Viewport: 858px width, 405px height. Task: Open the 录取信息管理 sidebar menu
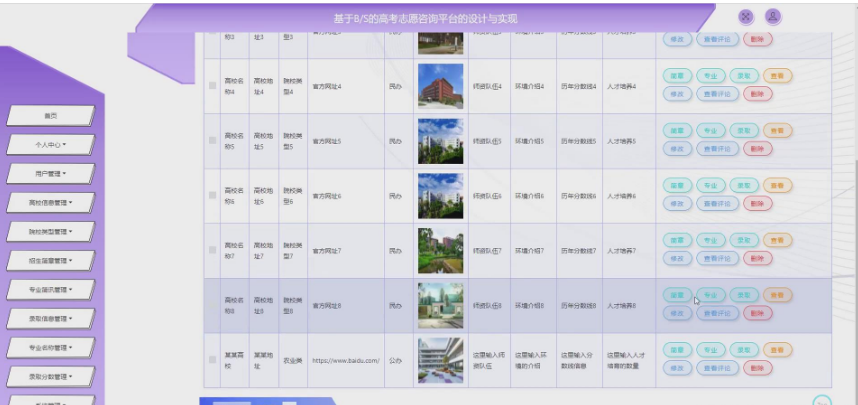click(x=50, y=319)
